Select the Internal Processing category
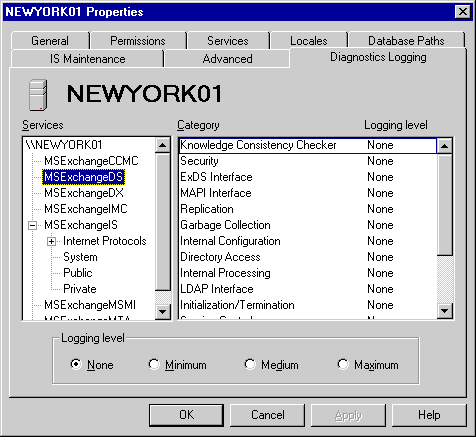The image size is (476, 437). pyautogui.click(x=308, y=273)
